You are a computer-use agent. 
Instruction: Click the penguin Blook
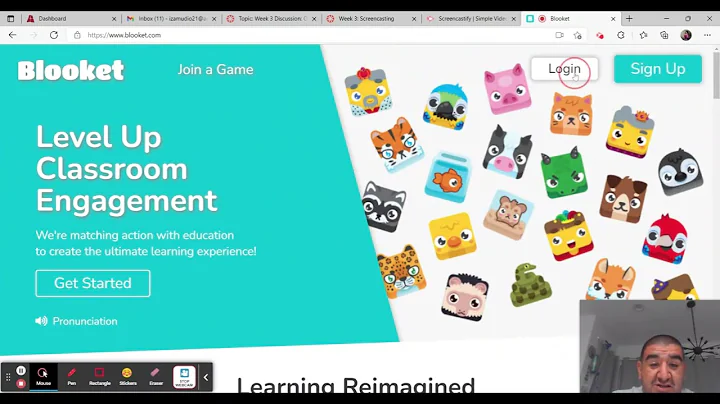tap(681, 171)
